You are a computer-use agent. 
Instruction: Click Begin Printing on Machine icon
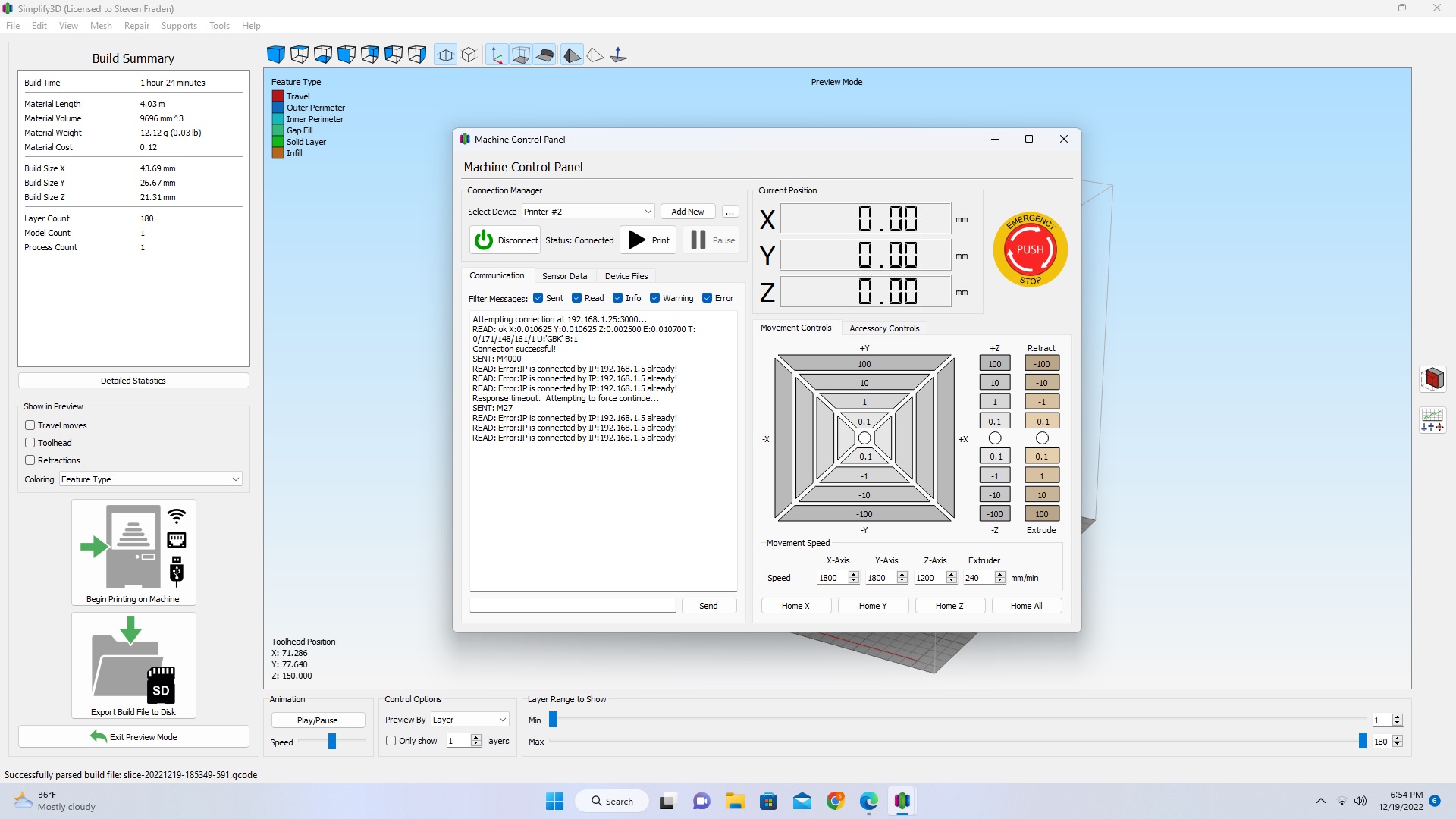coord(133,552)
